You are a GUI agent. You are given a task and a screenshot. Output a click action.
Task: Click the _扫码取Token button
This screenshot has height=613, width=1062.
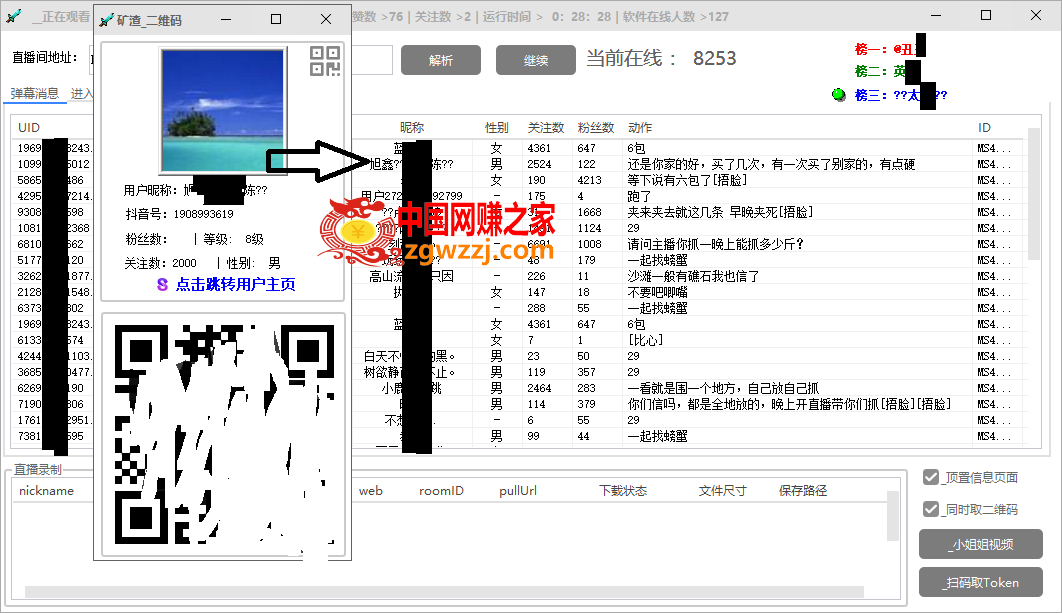tap(981, 583)
